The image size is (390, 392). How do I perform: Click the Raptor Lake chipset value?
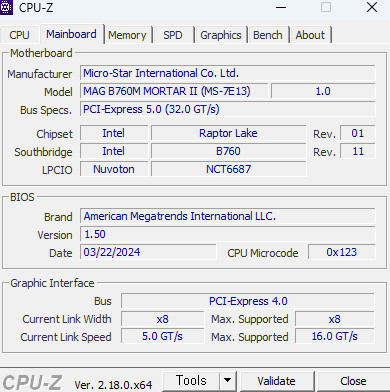click(228, 133)
